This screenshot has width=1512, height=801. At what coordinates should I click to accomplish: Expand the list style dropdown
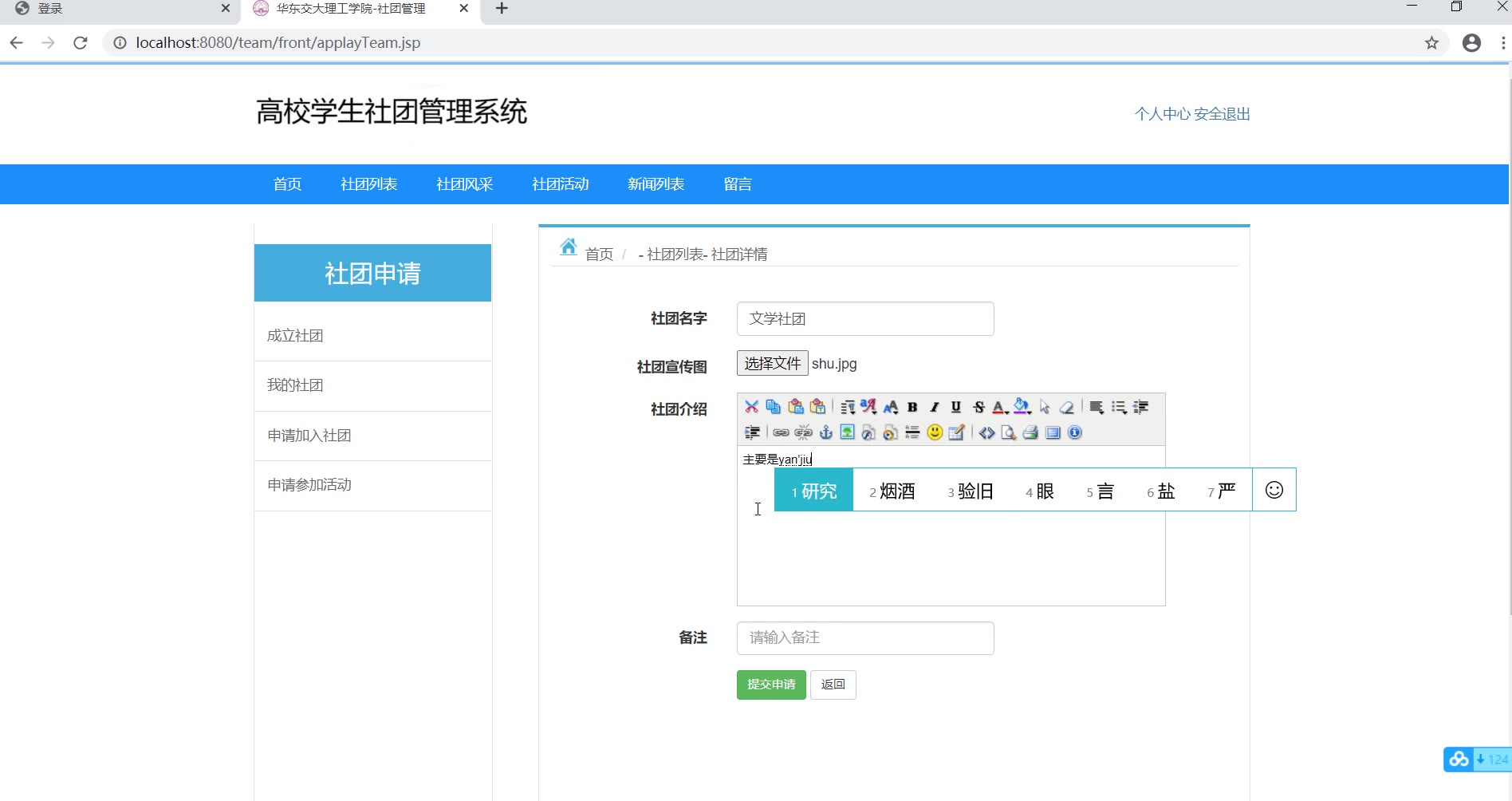click(x=1119, y=407)
